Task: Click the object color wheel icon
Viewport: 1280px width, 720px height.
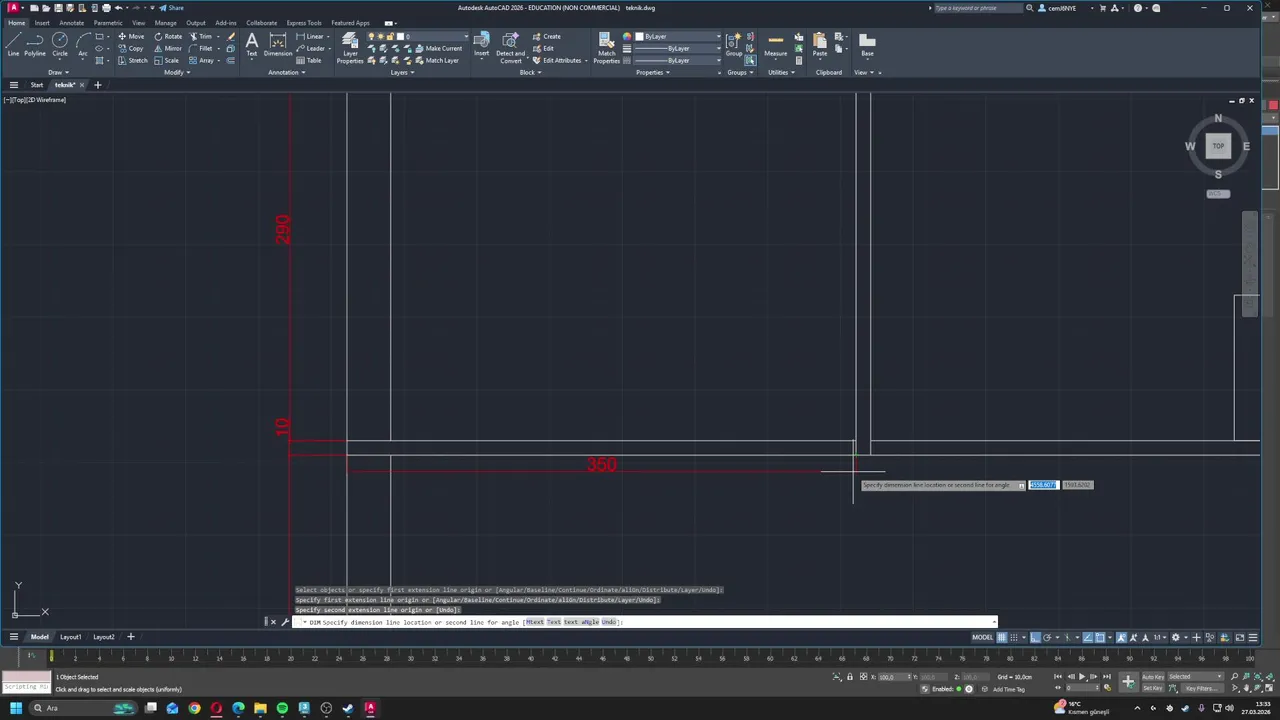Action: click(627, 36)
